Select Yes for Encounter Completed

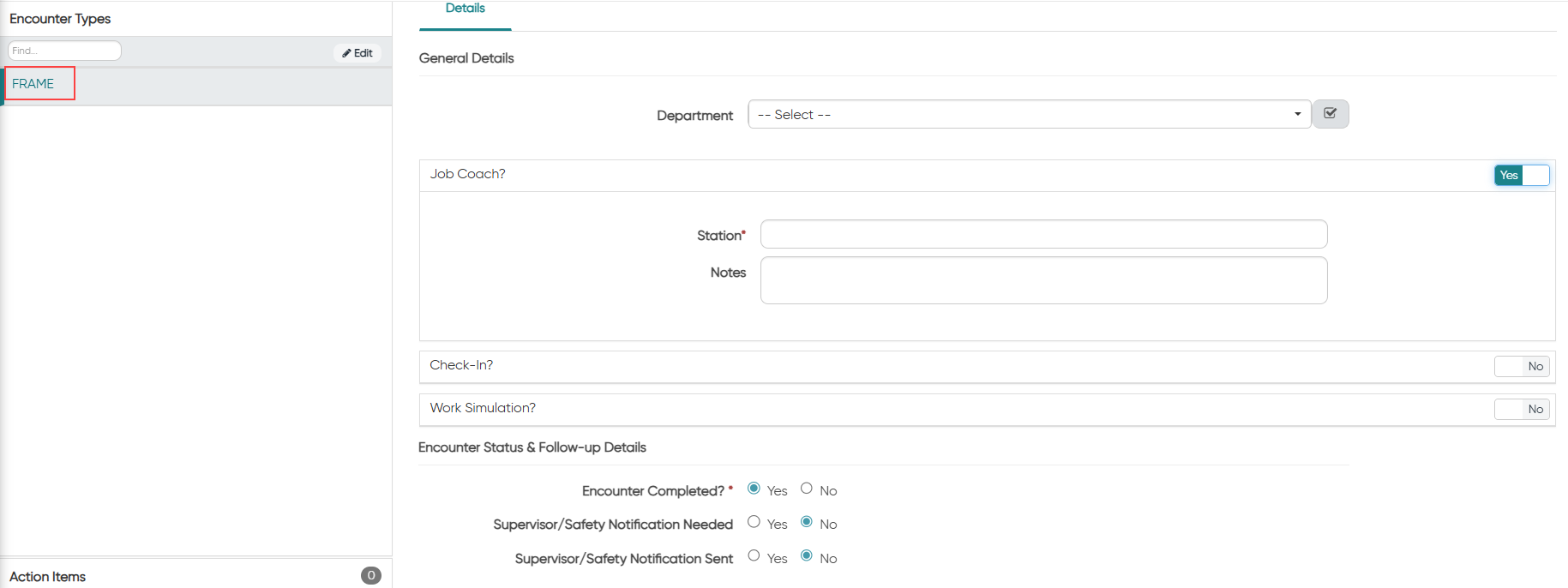pos(754,489)
